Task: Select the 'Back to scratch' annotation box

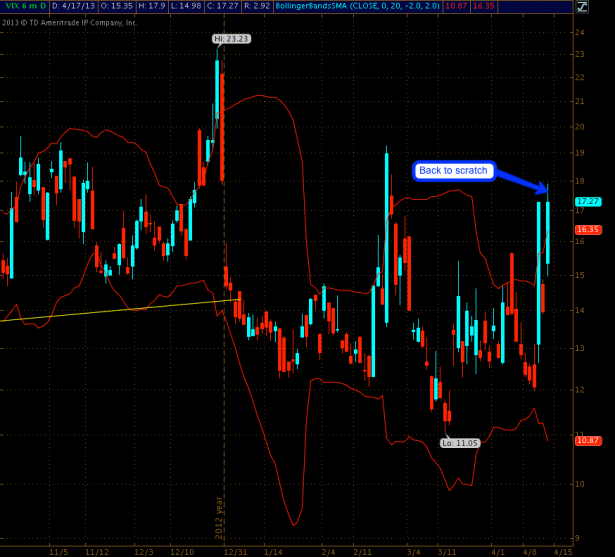Action: [x=453, y=171]
